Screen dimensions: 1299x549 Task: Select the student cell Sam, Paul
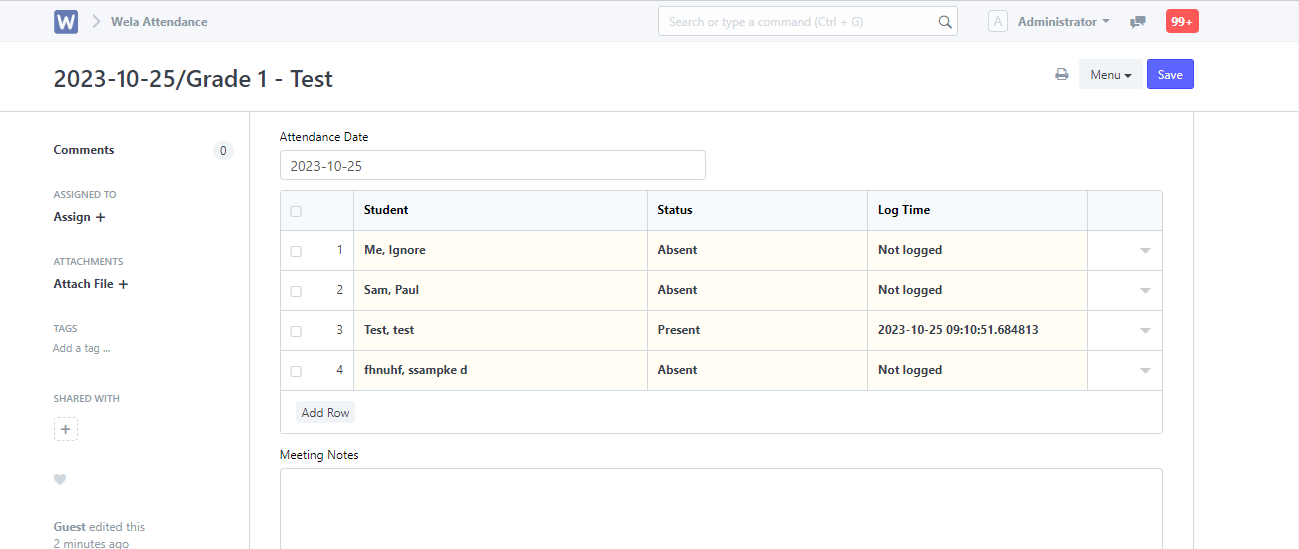click(x=500, y=290)
